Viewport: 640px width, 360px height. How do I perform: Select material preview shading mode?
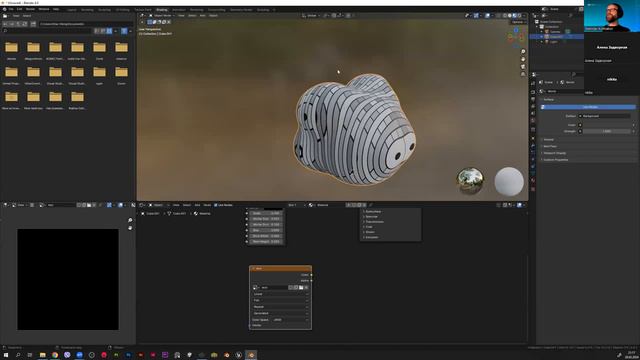(x=514, y=16)
